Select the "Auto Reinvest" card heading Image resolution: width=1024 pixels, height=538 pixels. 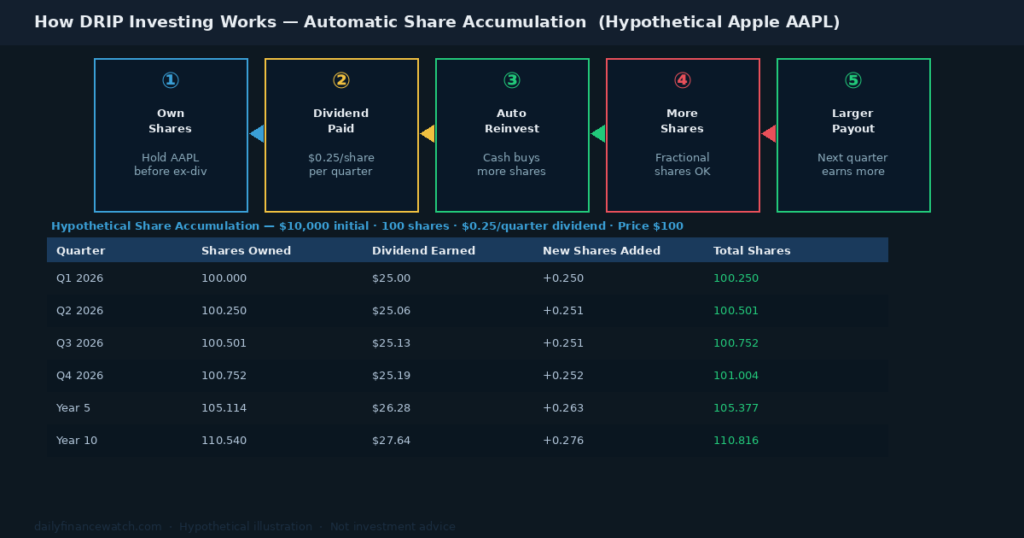tap(512, 121)
